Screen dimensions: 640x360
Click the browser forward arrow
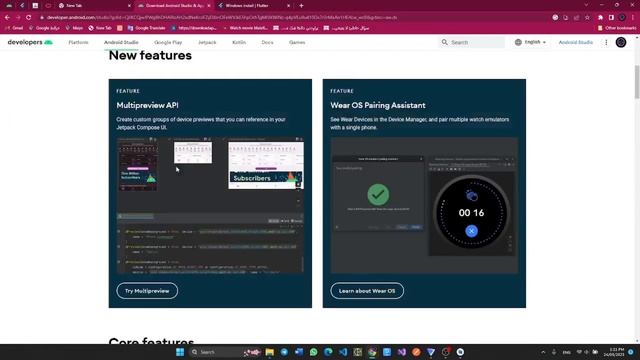[x=18, y=18]
